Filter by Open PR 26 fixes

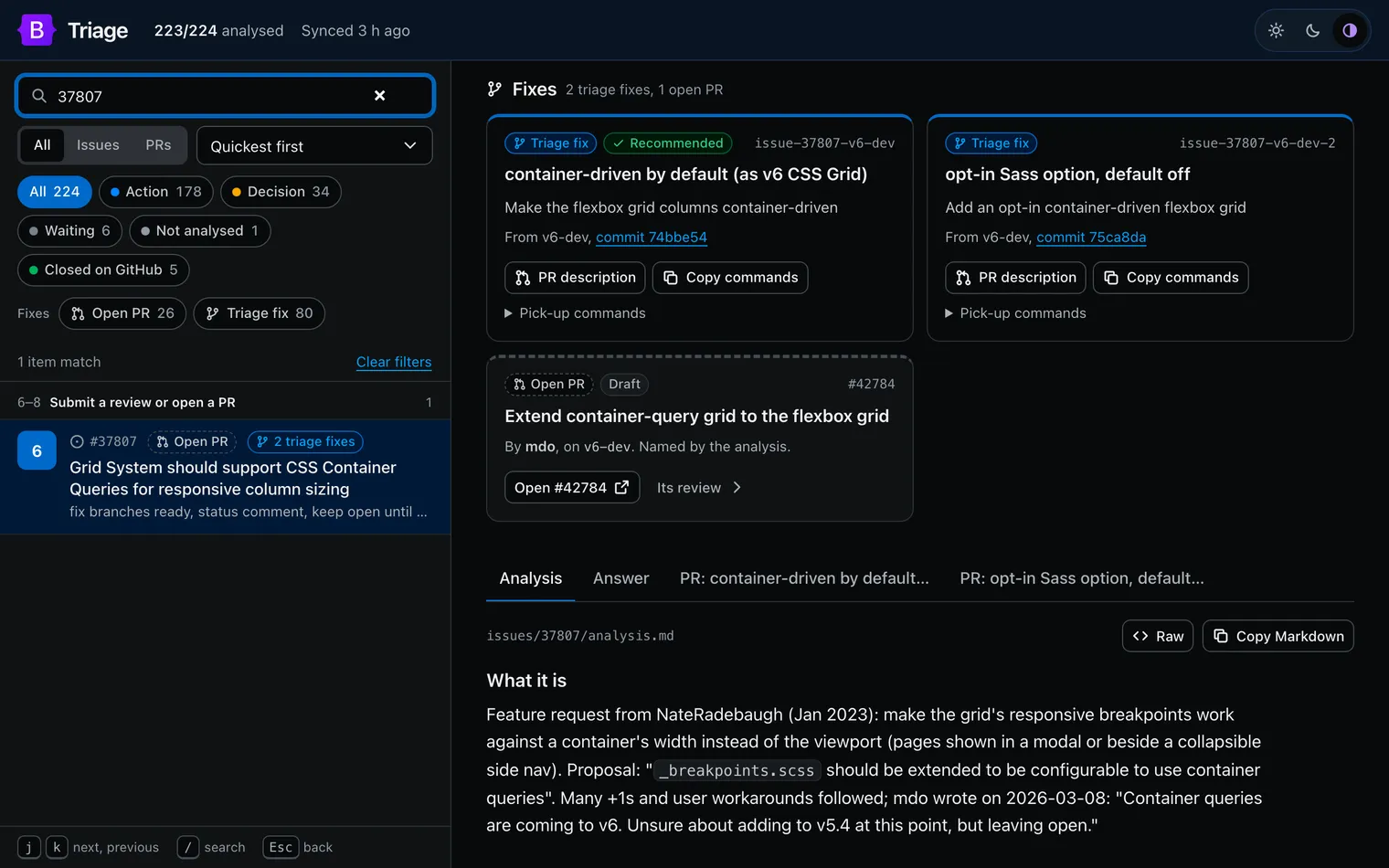click(122, 313)
